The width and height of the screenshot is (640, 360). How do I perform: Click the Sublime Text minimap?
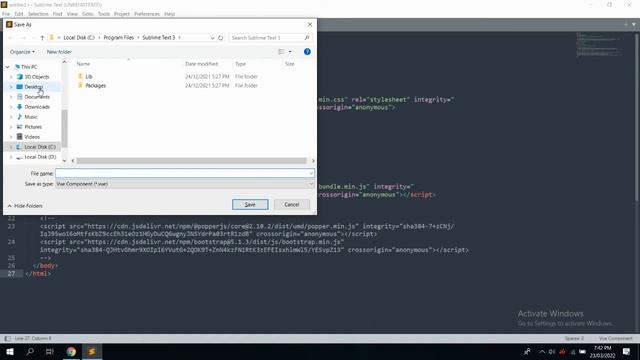pyautogui.click(x=599, y=45)
